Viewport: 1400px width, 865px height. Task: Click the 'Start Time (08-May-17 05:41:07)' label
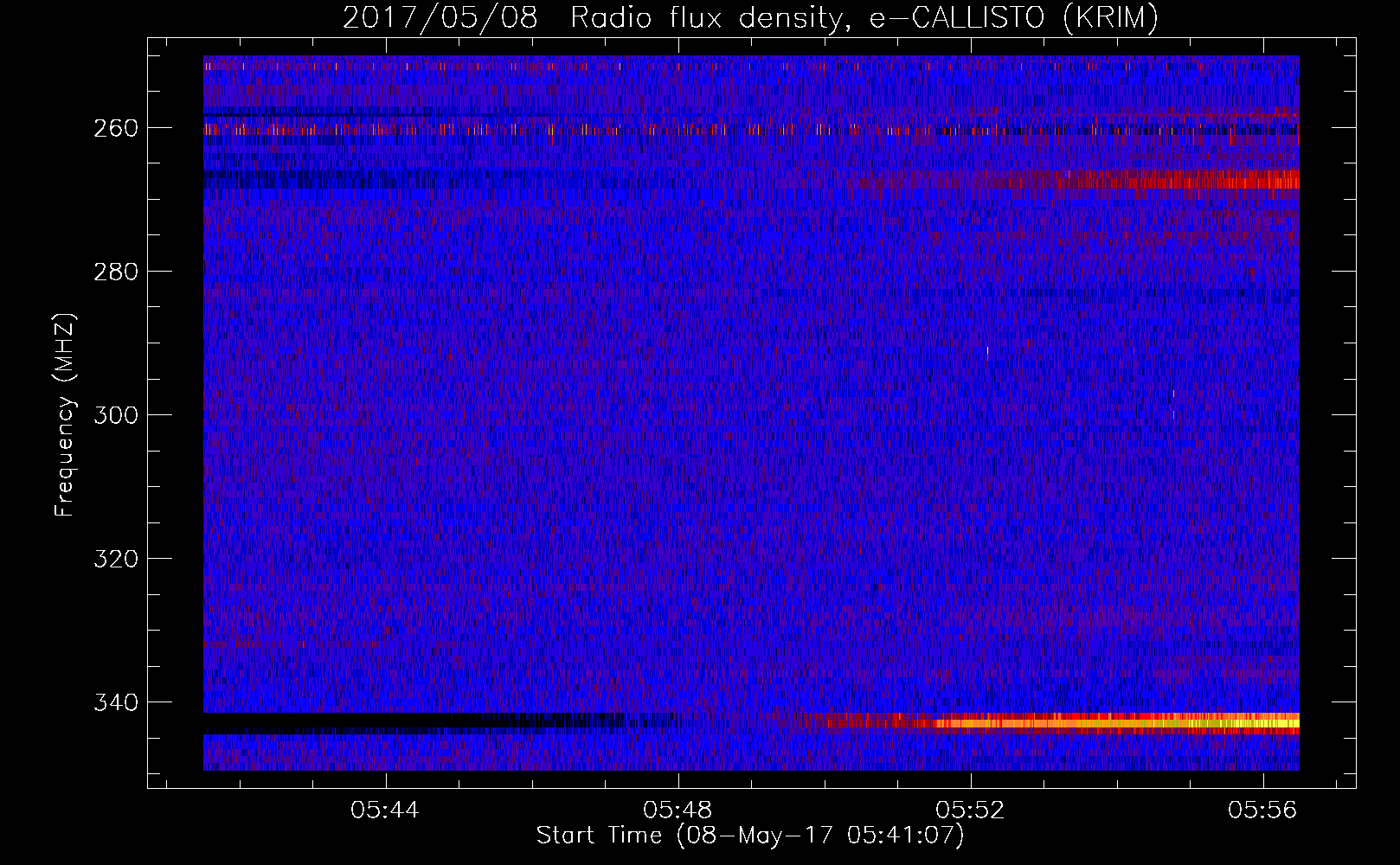[x=750, y=836]
